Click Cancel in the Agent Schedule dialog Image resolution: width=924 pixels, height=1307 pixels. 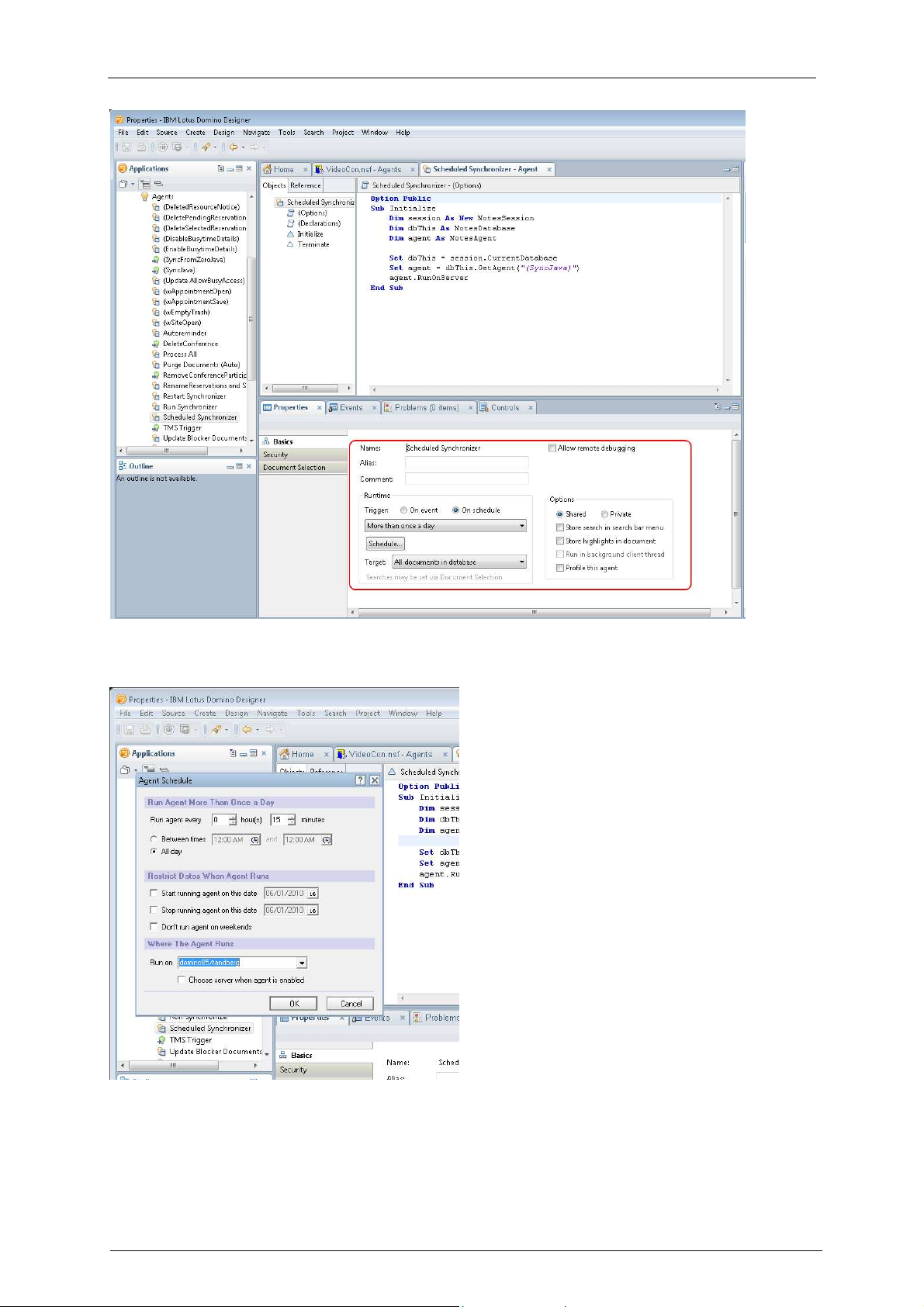[351, 1004]
